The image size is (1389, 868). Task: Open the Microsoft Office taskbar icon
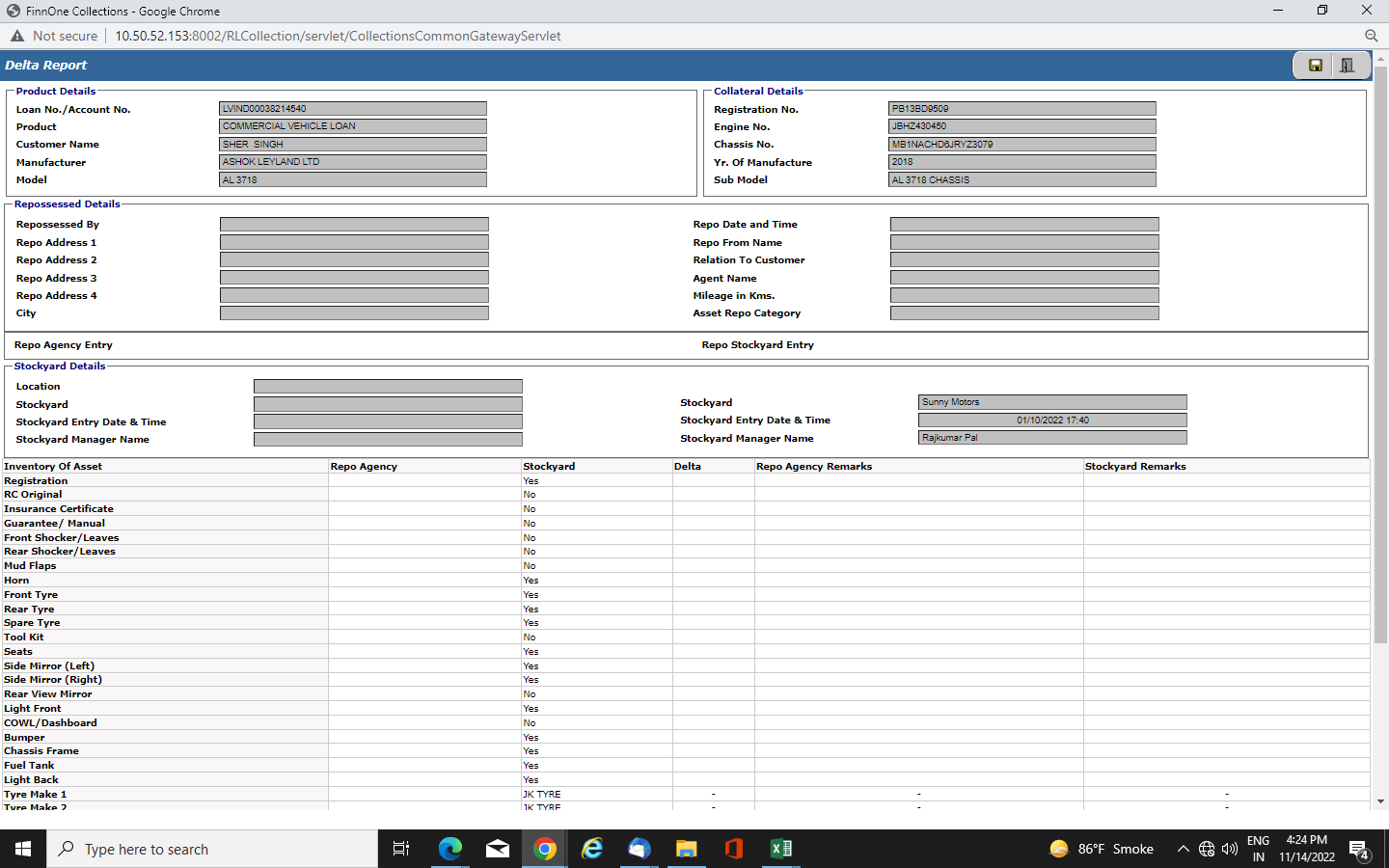tap(733, 849)
